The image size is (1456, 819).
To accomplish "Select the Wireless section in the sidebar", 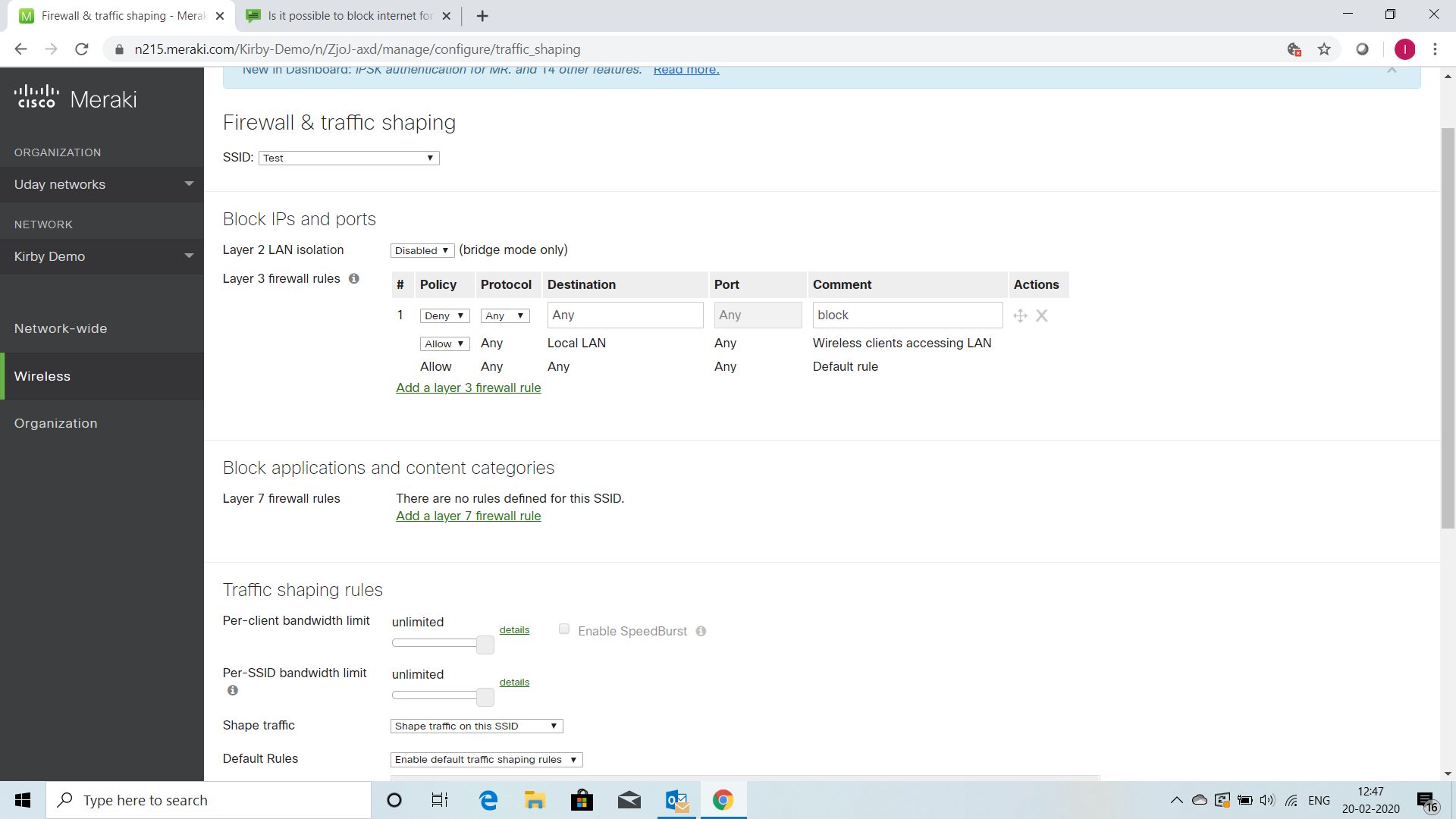I will 42,376.
